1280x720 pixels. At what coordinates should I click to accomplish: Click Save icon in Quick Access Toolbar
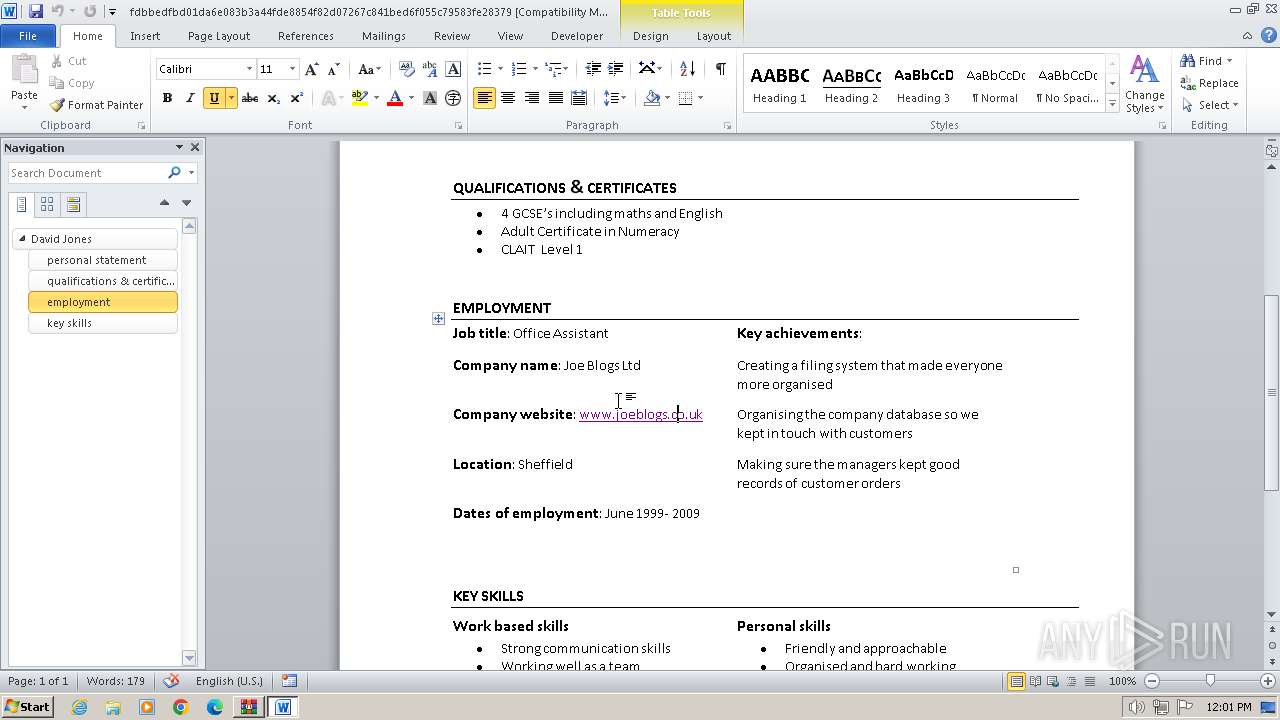(x=36, y=11)
